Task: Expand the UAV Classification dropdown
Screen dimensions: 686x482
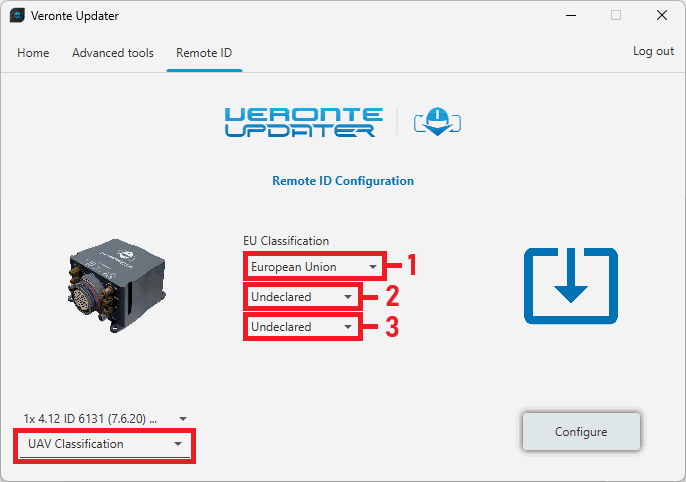Action: (105, 444)
